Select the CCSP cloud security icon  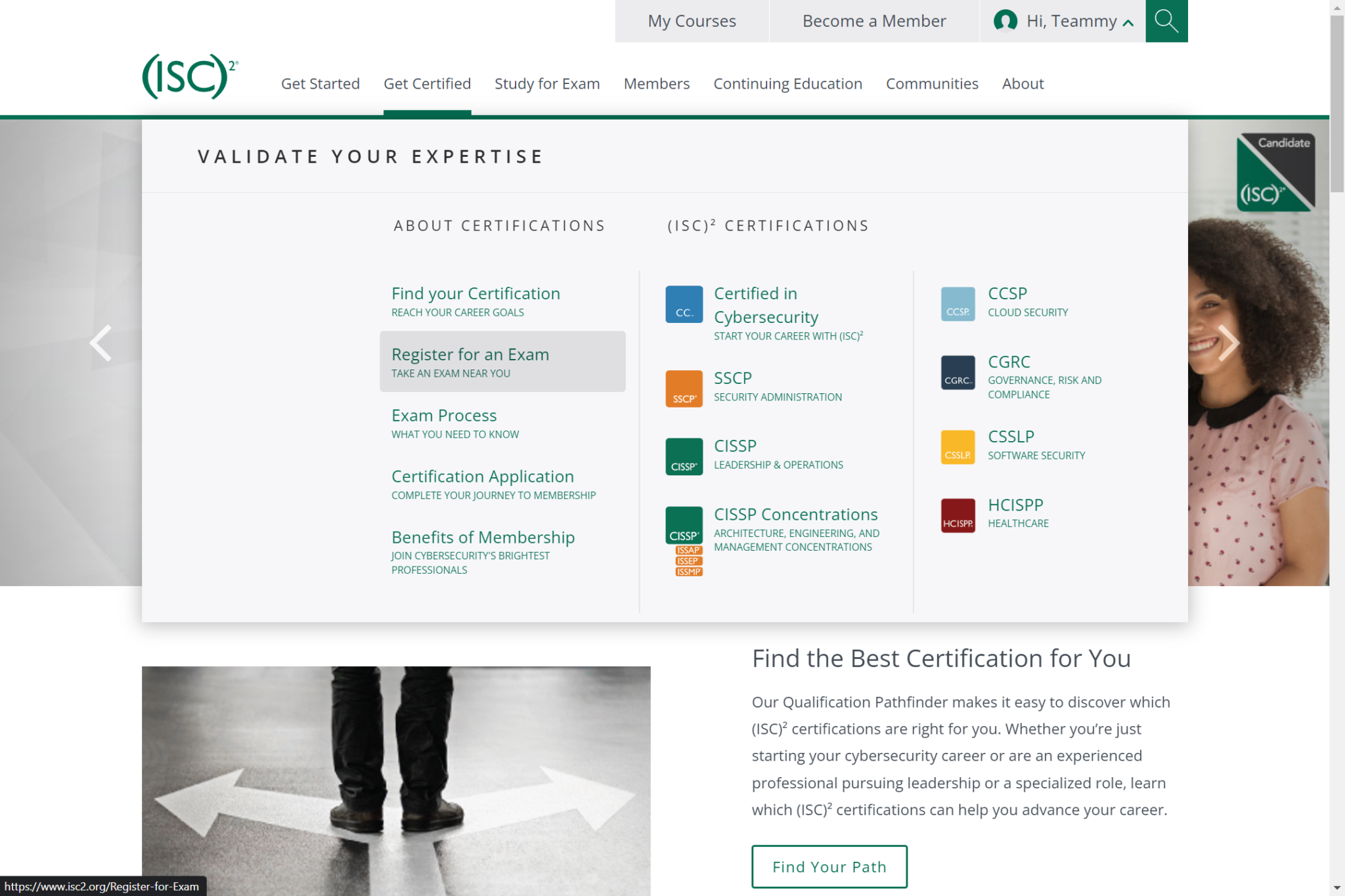click(958, 303)
